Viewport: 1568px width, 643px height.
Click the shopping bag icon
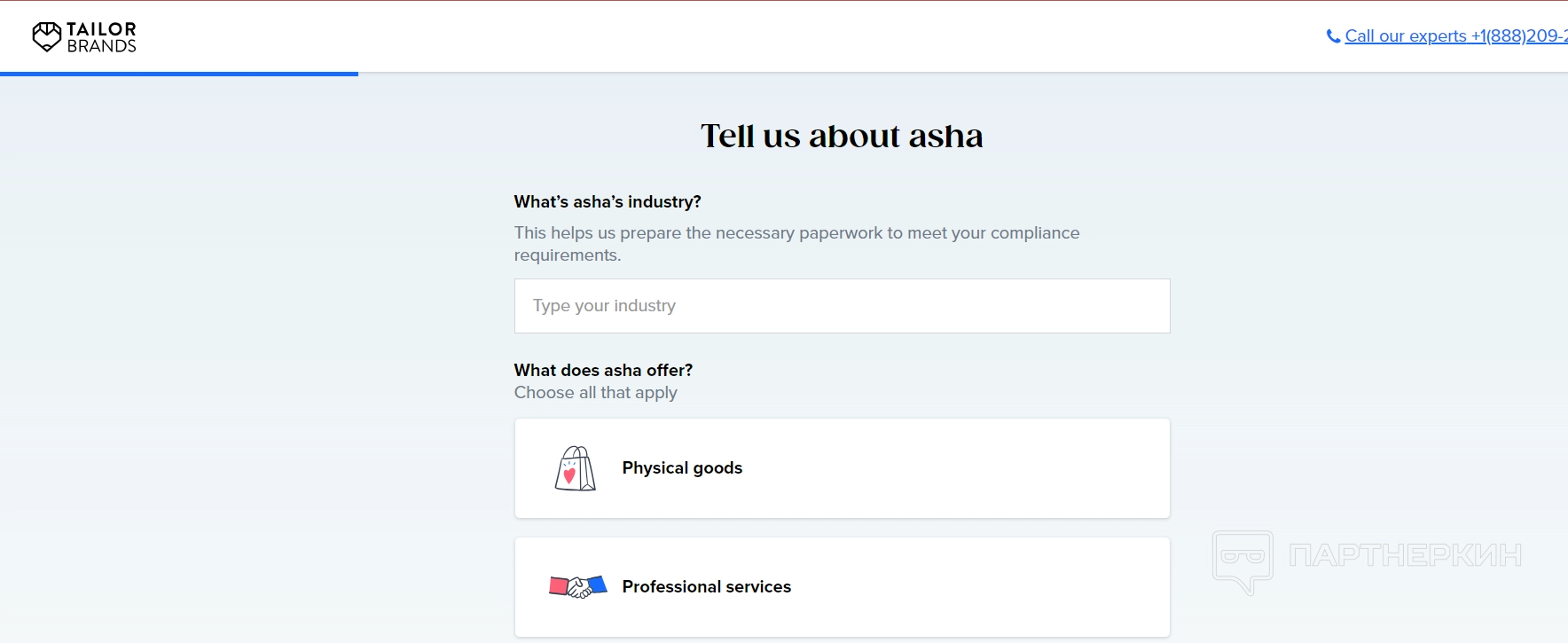[x=575, y=468]
